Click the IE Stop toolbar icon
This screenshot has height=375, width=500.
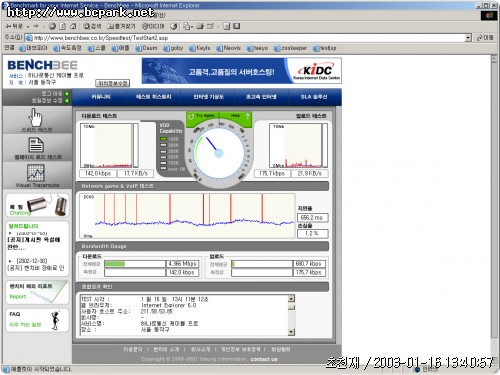pos(52,26)
